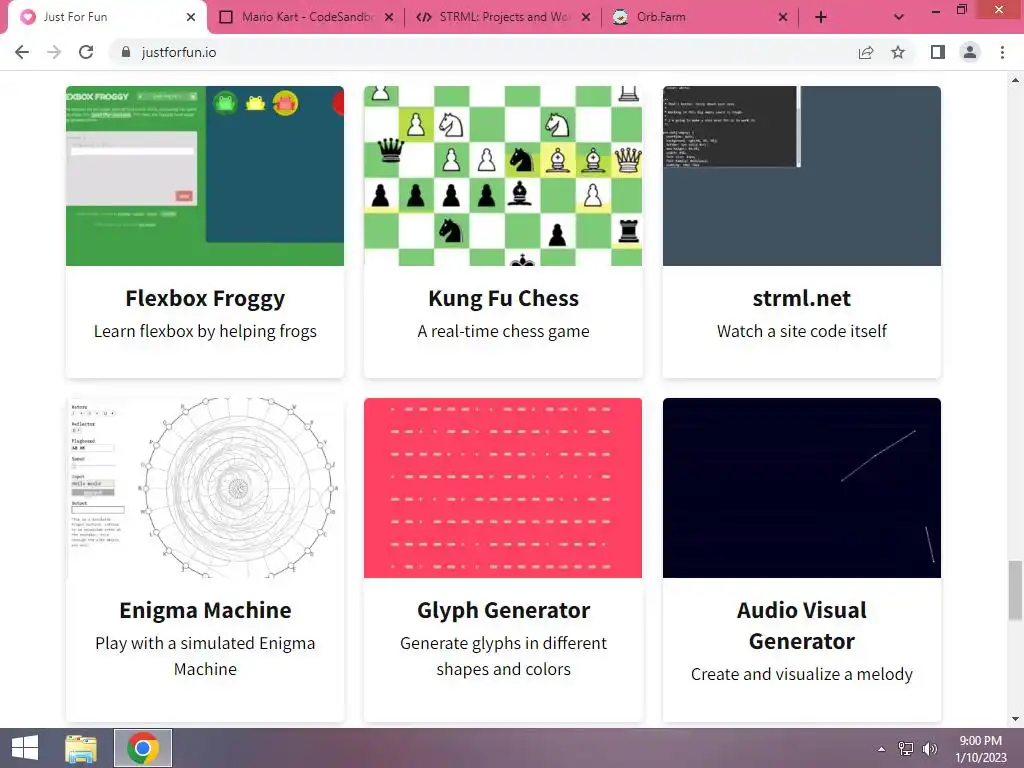Share this page using share icon

click(865, 52)
